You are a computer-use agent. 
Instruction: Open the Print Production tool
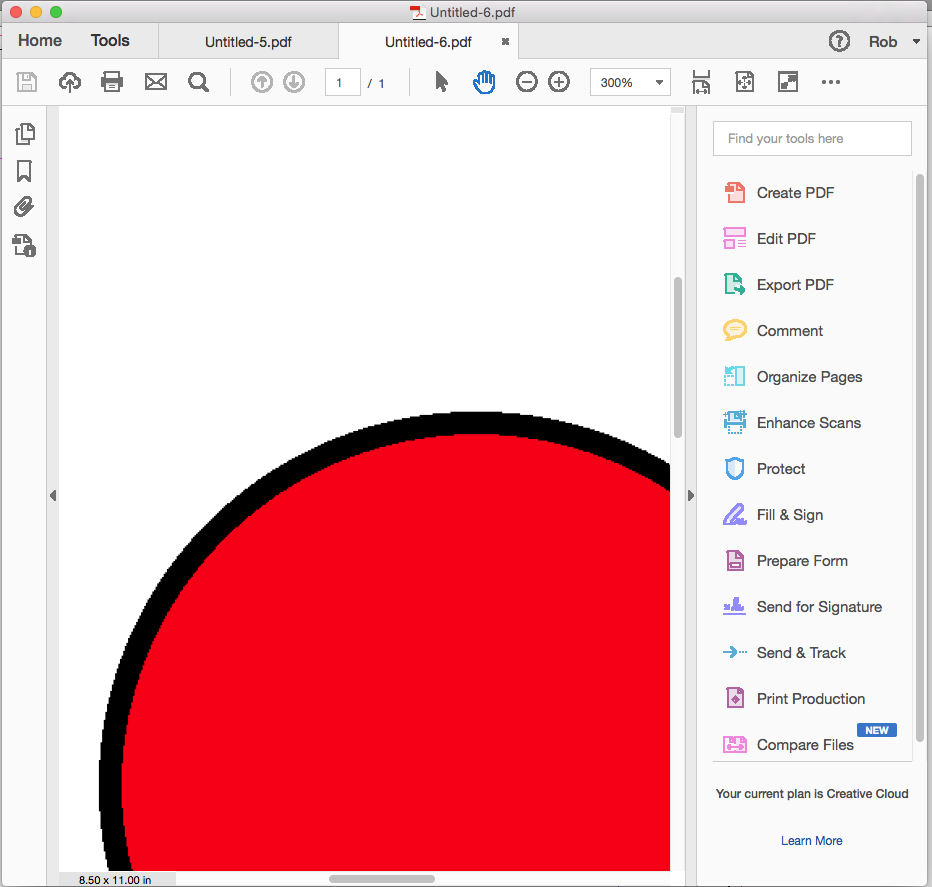[810, 698]
